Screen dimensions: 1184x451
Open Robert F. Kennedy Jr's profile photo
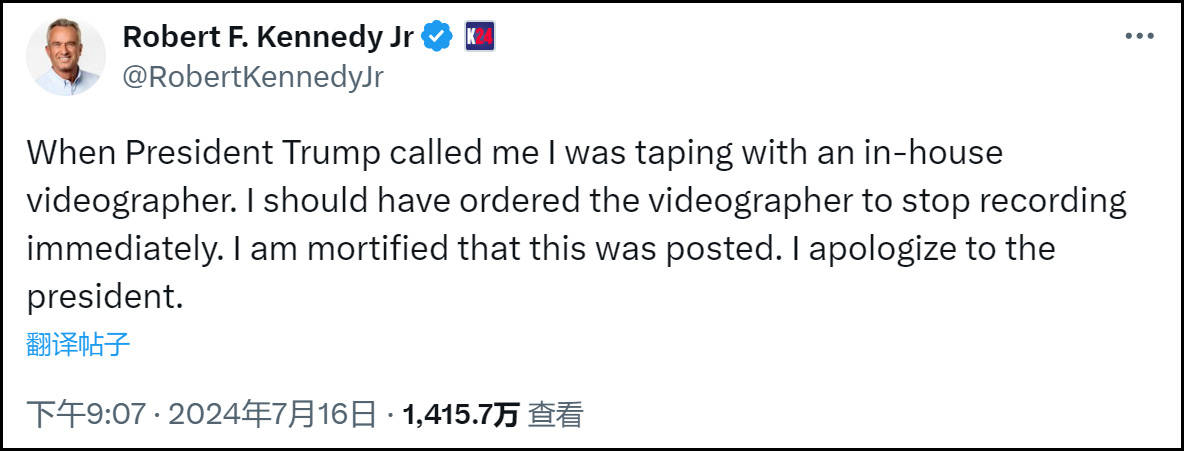pos(65,56)
